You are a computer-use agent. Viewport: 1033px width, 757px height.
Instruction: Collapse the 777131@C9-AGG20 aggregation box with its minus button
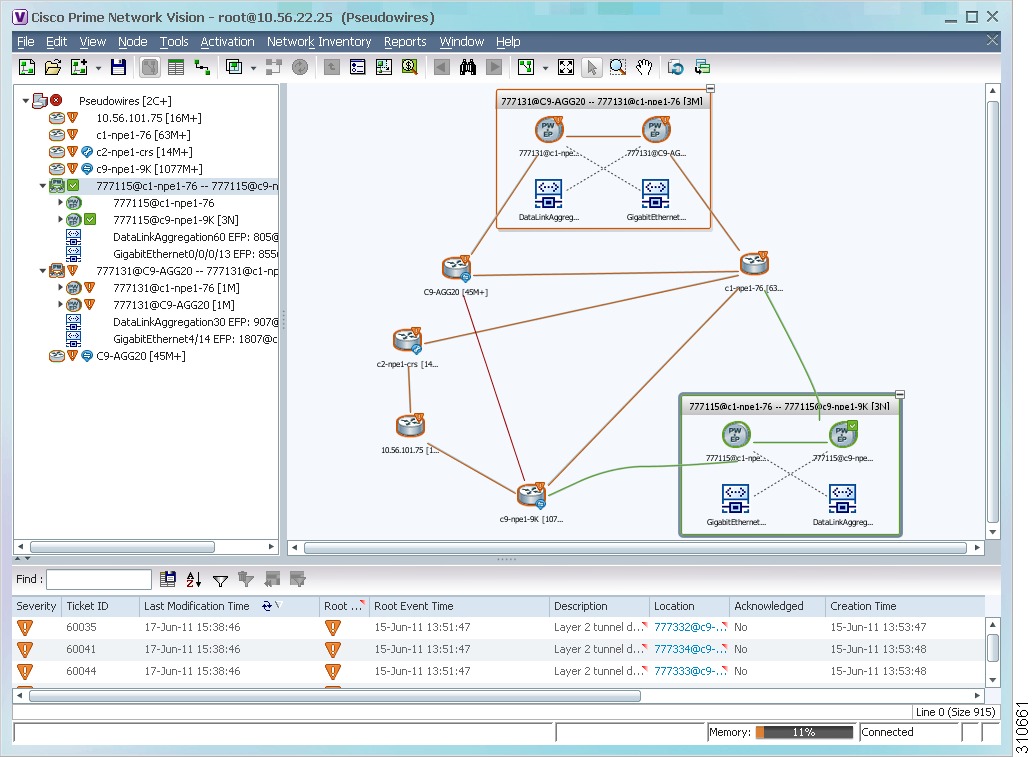(x=710, y=88)
